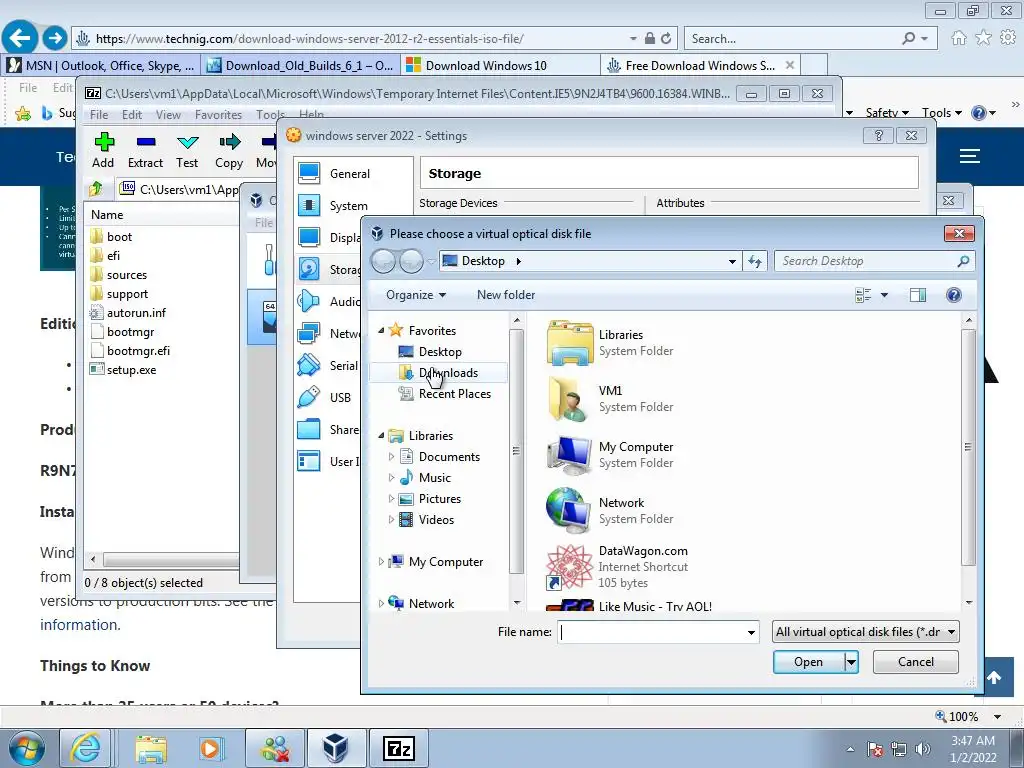Expand Documents under Libraries
Screen dimensions: 1024x768
(391, 456)
